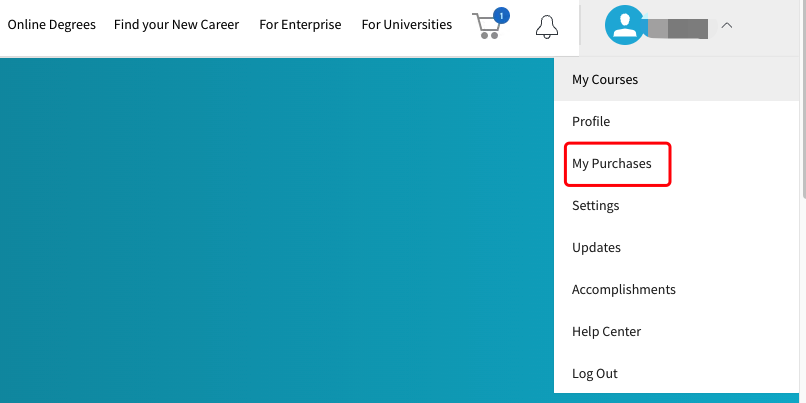
Task: Go to Online Degrees
Action: pyautogui.click(x=51, y=25)
